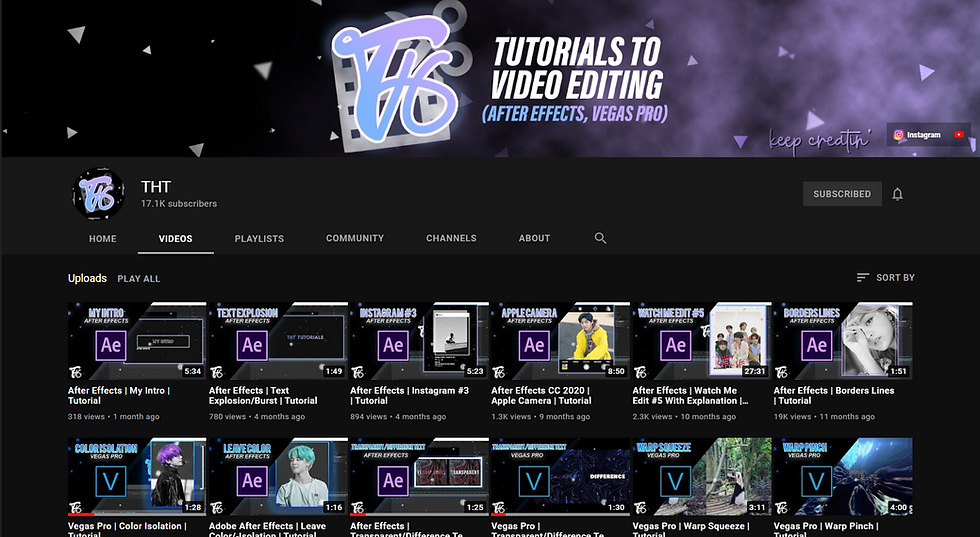
Task: Click the Uploads heading
Action: tap(88, 278)
